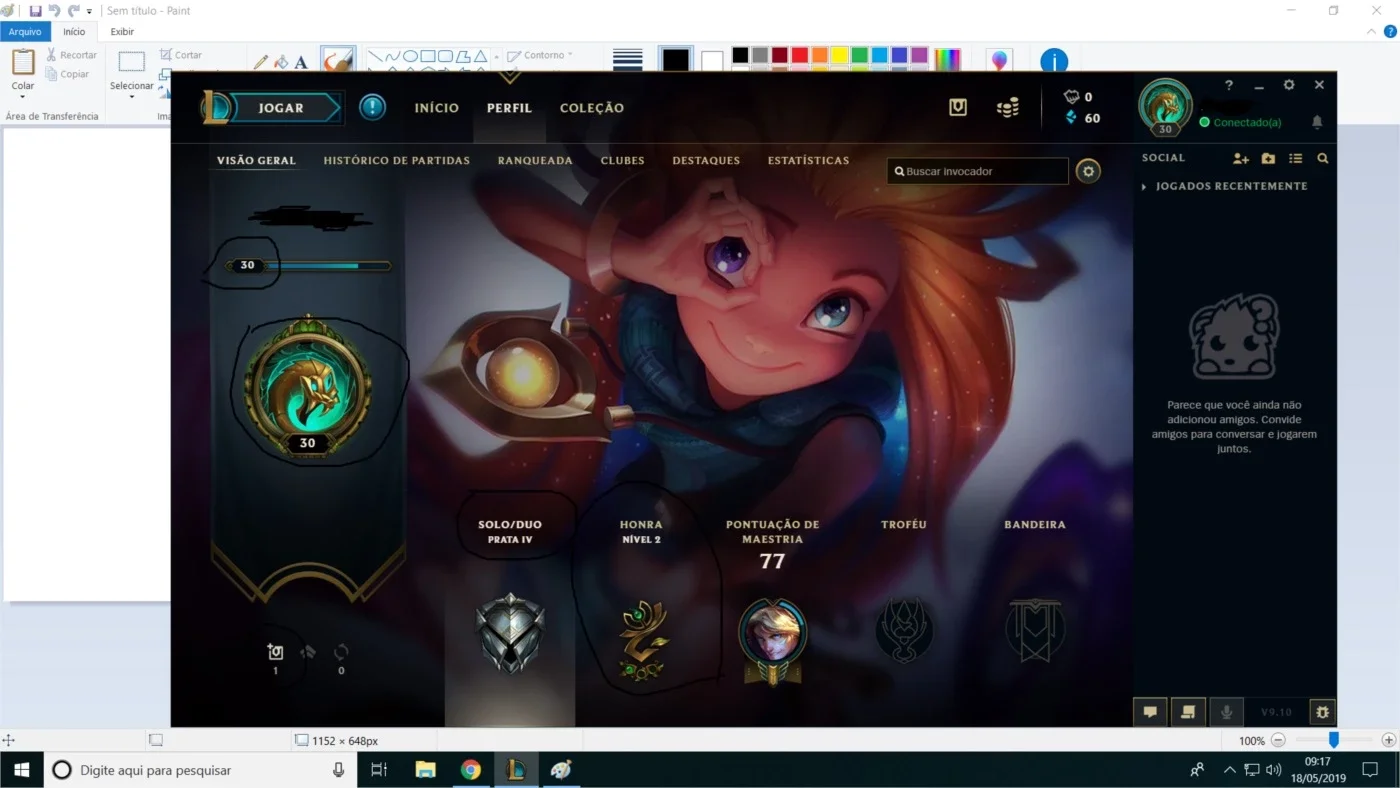Click the Social panel search magnifier
Screen dimensions: 1400x788
point(1323,158)
